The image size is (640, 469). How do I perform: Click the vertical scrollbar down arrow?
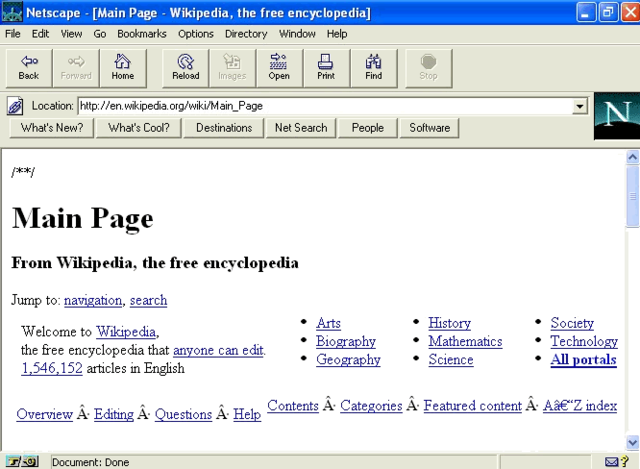click(633, 442)
